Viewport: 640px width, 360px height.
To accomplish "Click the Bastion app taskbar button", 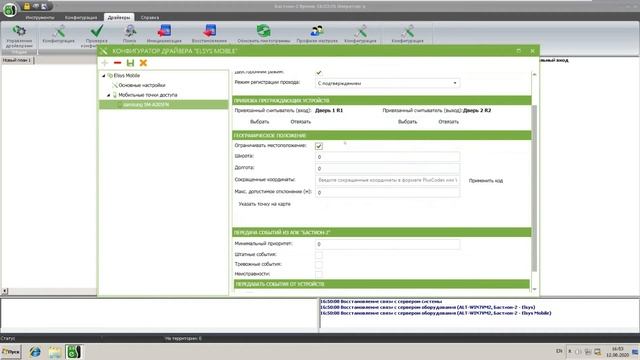I will 74,352.
